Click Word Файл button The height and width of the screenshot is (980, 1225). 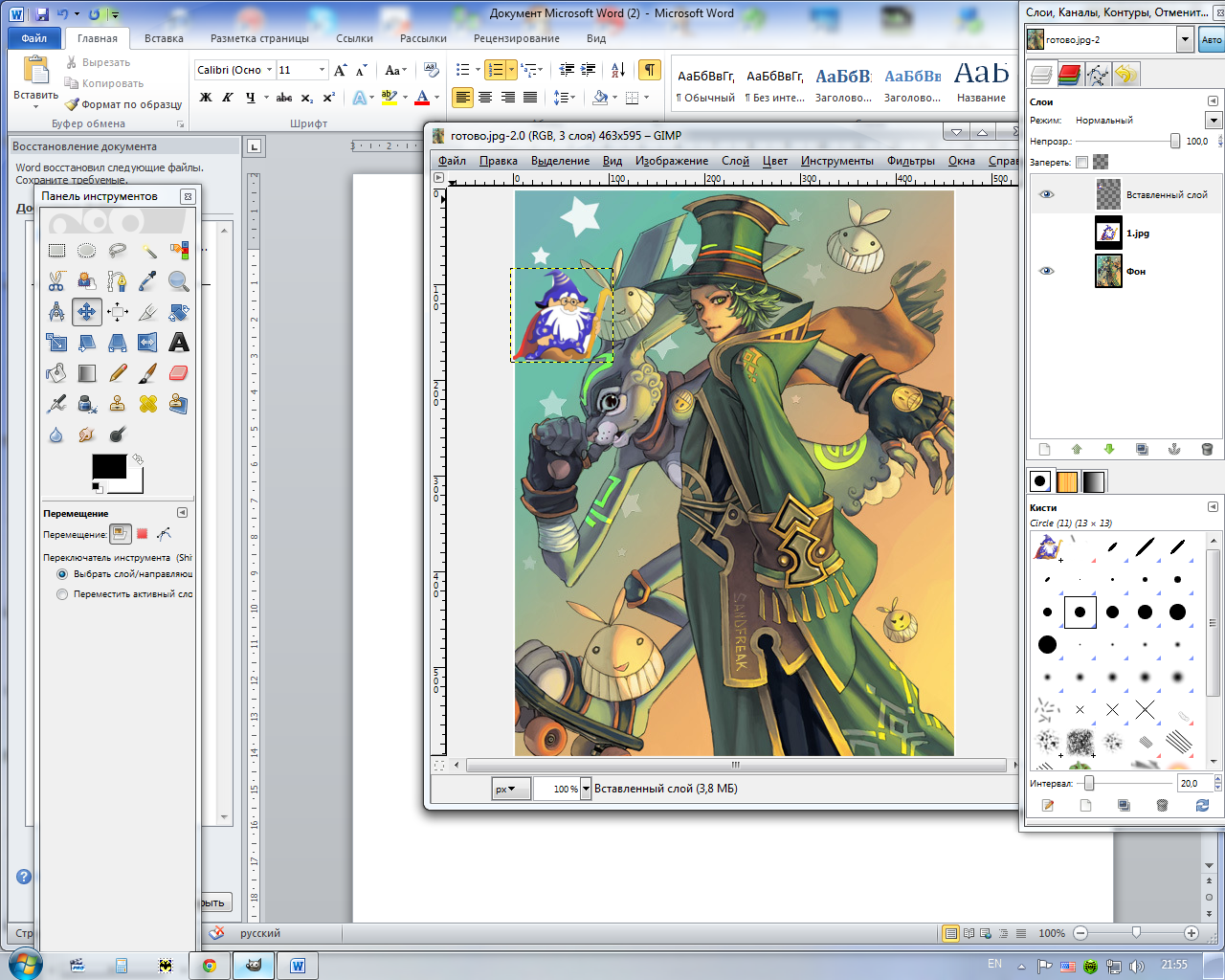pos(34,38)
